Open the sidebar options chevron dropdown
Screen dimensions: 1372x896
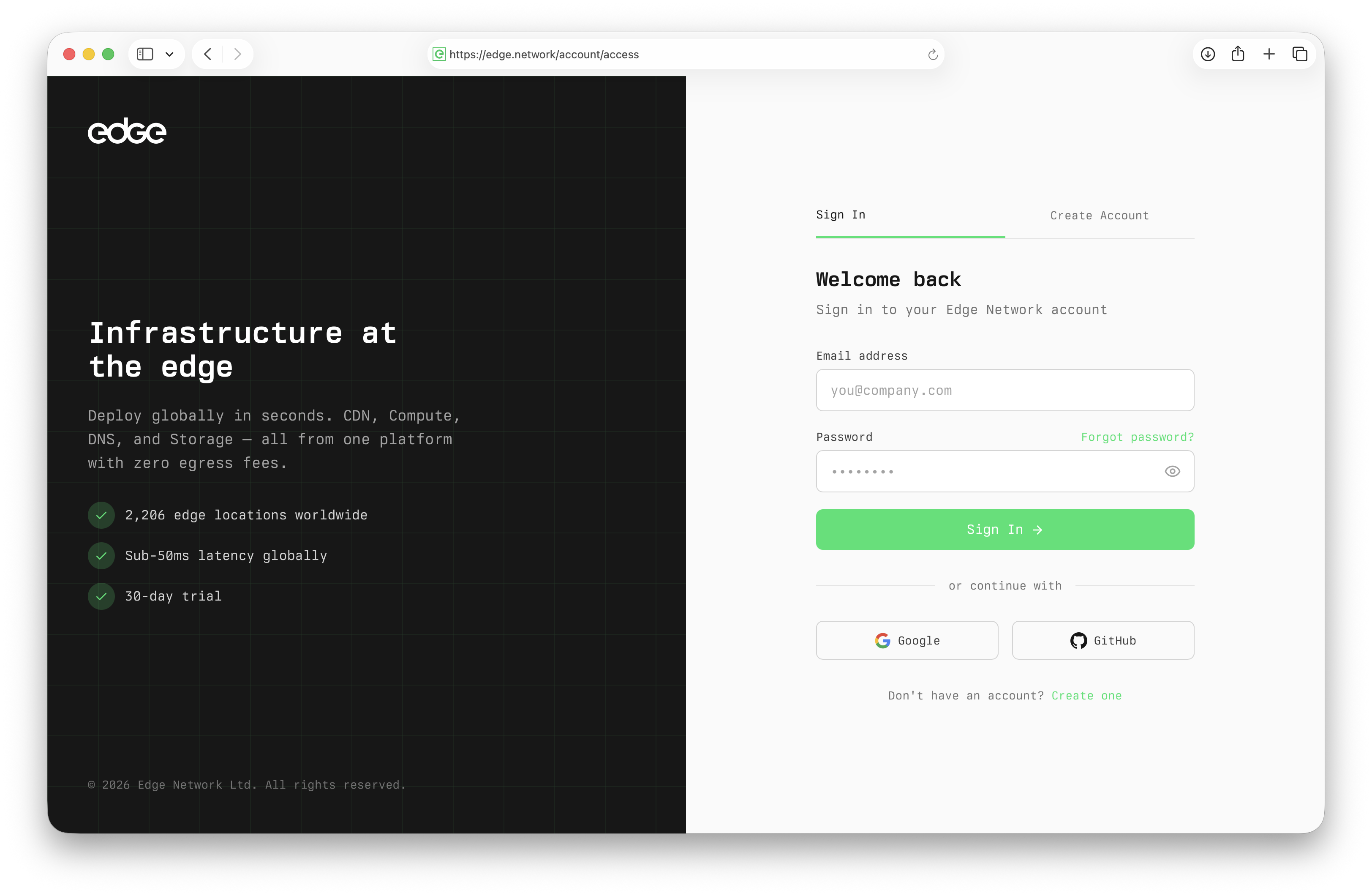(x=169, y=54)
